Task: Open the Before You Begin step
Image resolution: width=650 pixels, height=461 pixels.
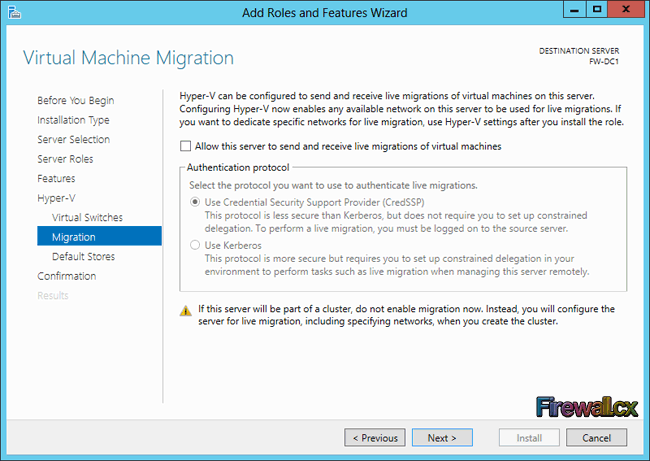Action: (x=76, y=101)
